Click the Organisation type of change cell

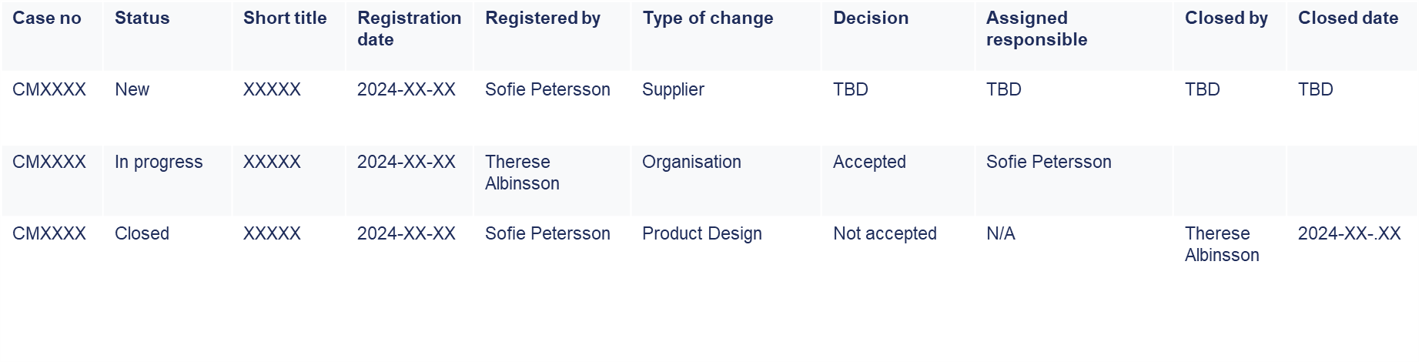(691, 162)
